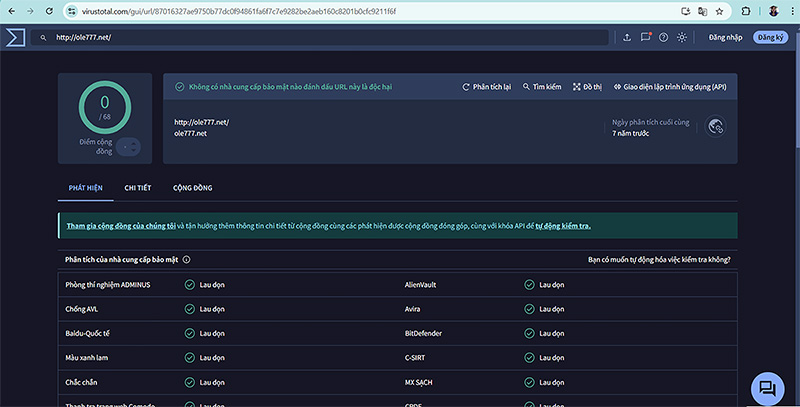
Task: Go back using the browser back arrow
Action: pos(12,11)
